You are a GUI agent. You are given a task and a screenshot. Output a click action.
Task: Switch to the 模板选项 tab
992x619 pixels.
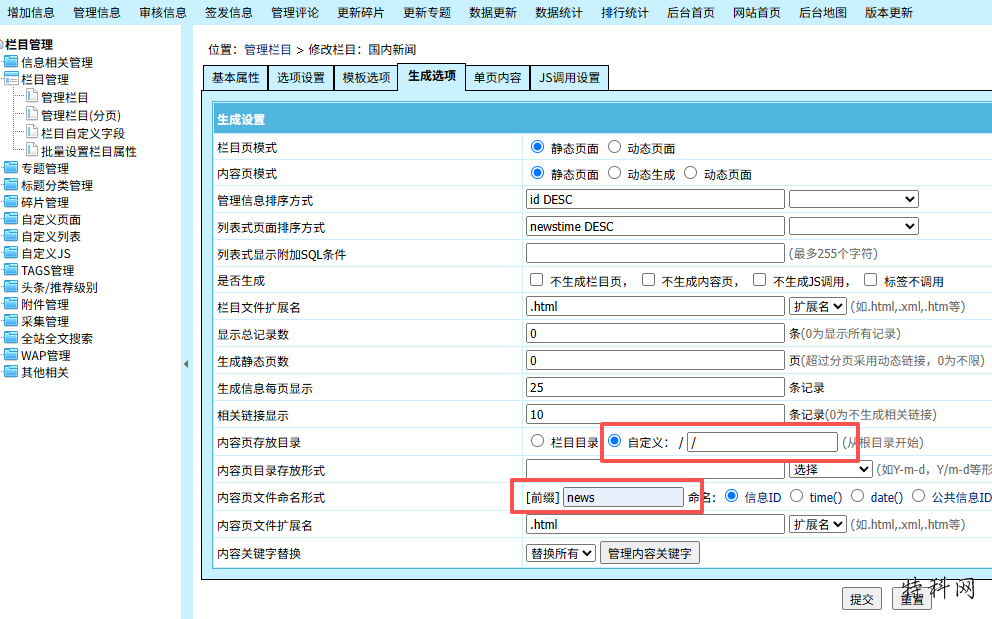coord(367,78)
